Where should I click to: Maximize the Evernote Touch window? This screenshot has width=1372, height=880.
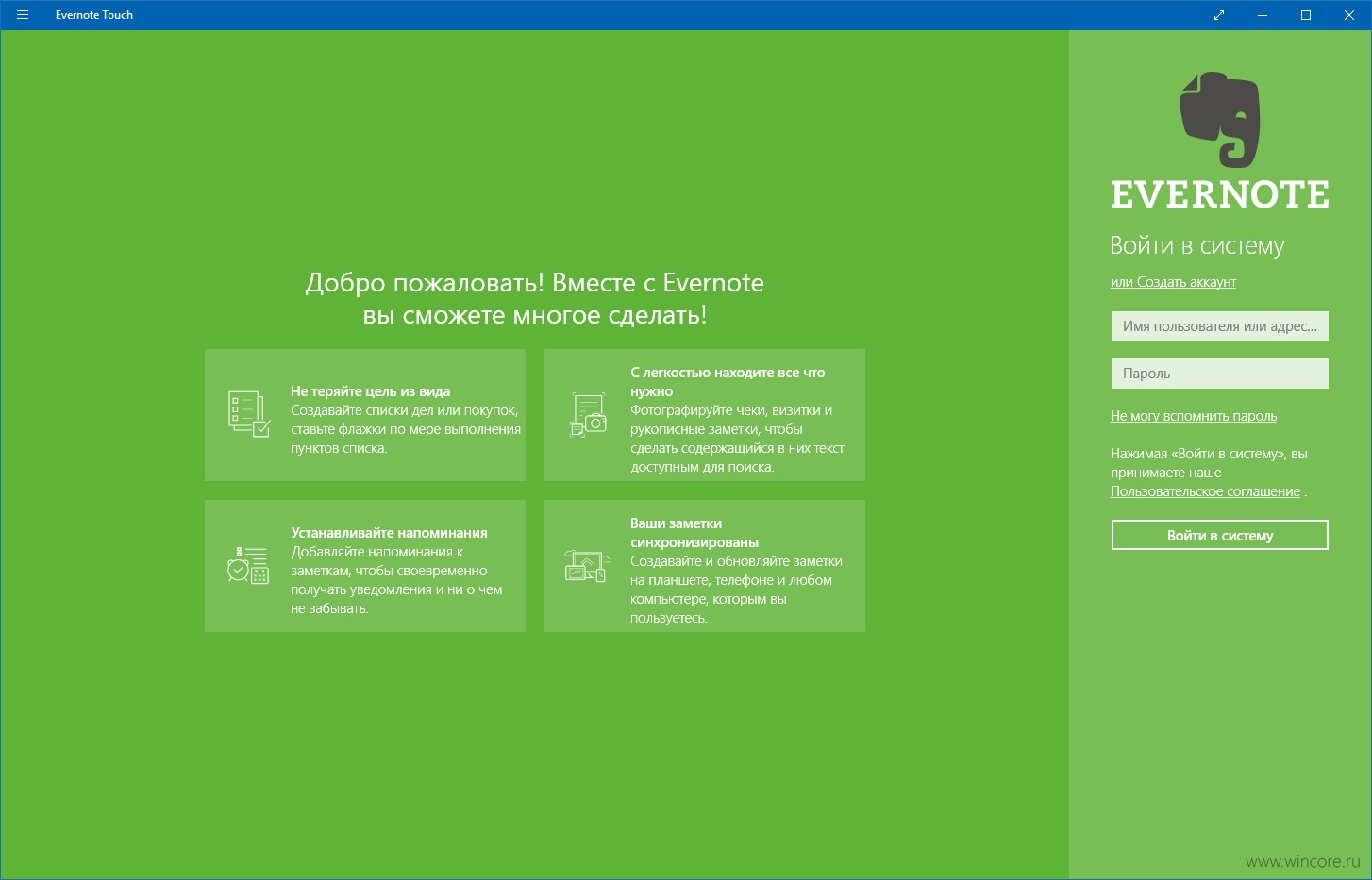tap(1306, 15)
